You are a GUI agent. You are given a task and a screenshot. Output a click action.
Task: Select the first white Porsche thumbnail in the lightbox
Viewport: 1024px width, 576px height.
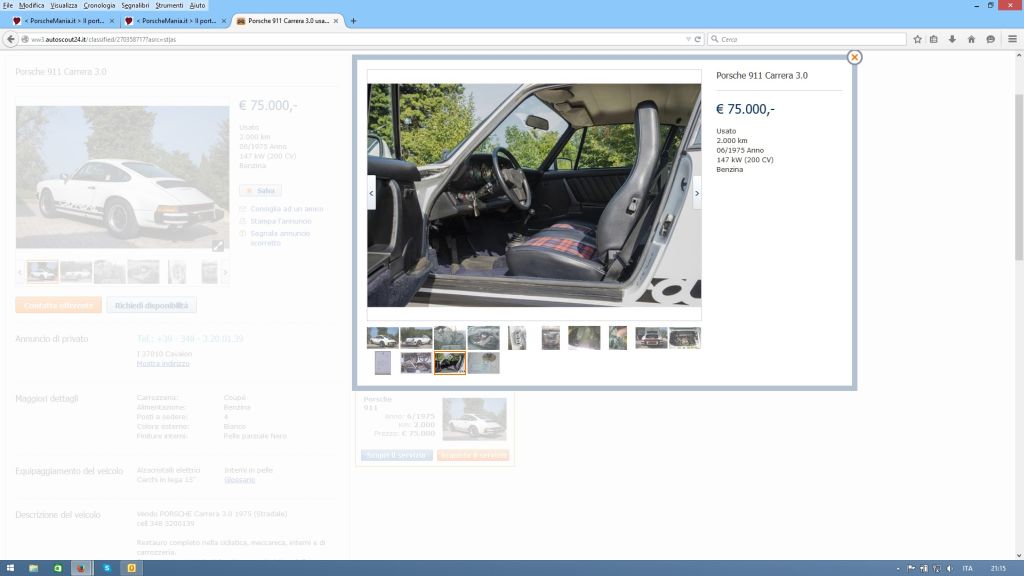[383, 338]
